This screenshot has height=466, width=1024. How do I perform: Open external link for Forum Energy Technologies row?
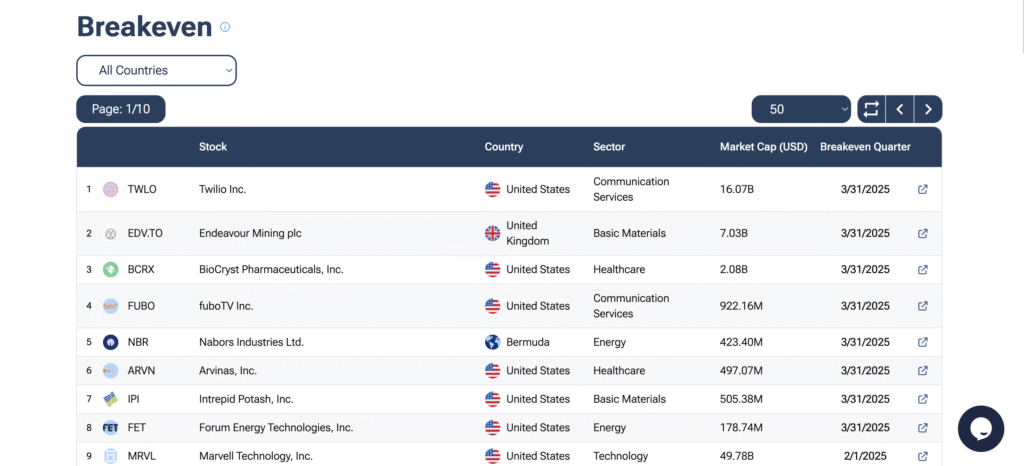coord(923,427)
